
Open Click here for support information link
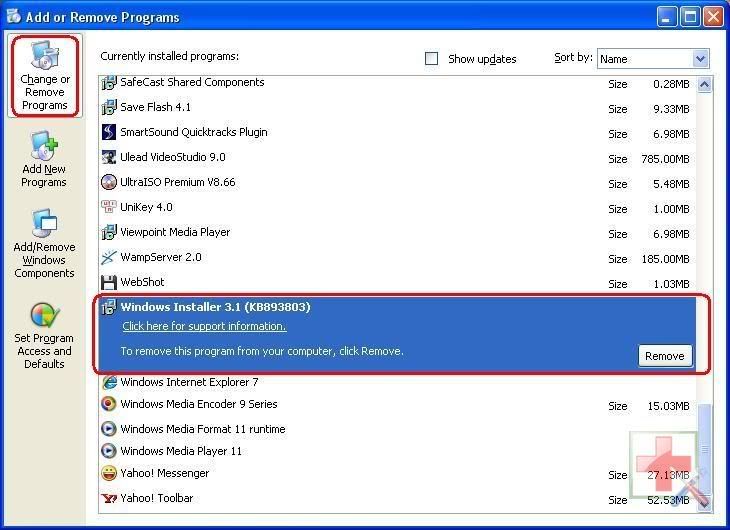pos(204,326)
